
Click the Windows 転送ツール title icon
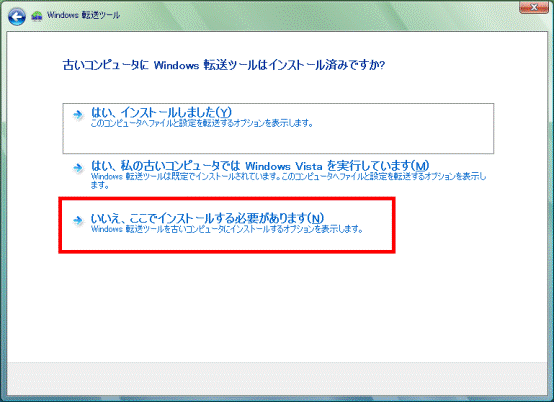tap(37, 16)
